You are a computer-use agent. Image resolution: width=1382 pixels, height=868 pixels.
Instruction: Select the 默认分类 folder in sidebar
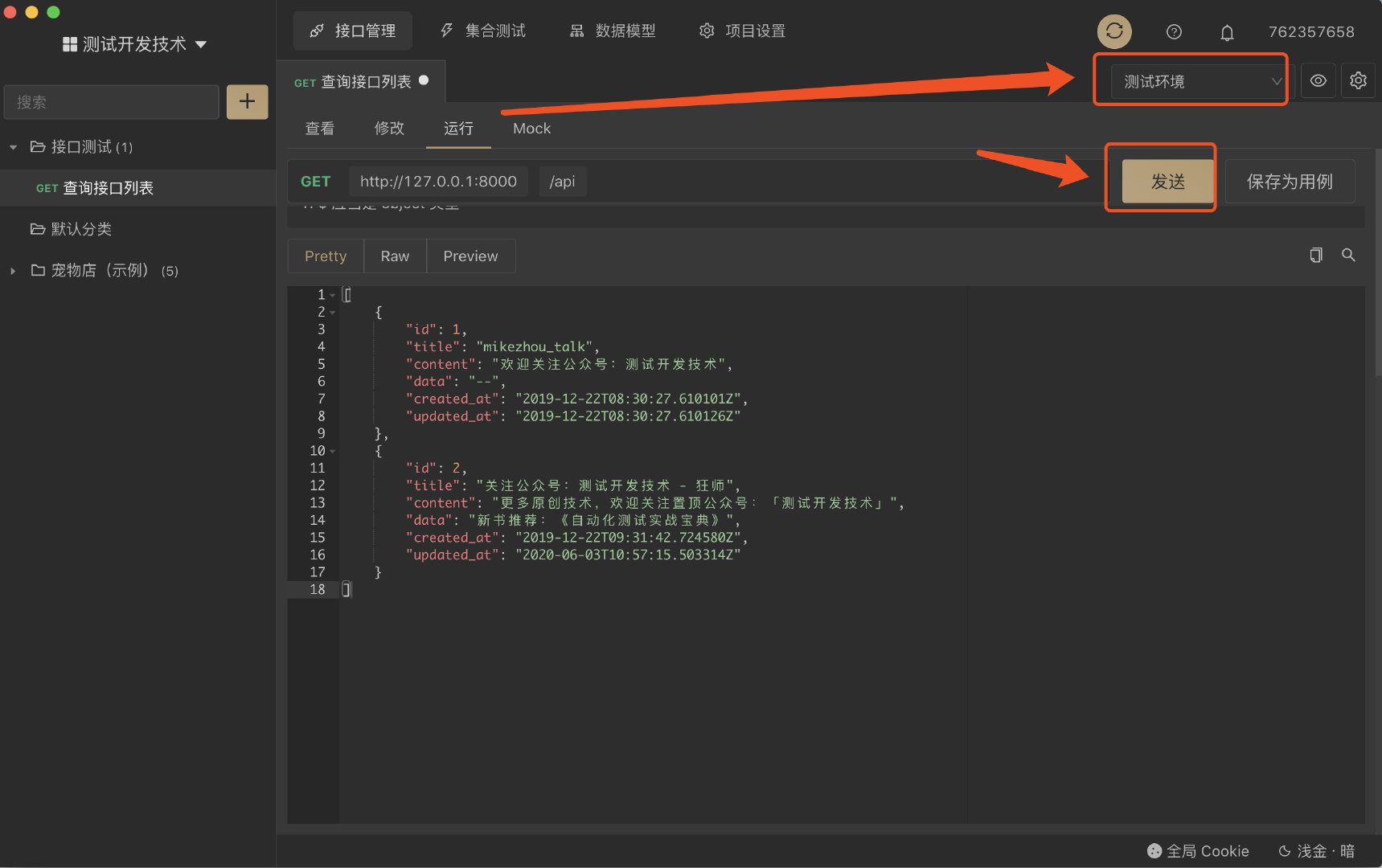coord(81,229)
